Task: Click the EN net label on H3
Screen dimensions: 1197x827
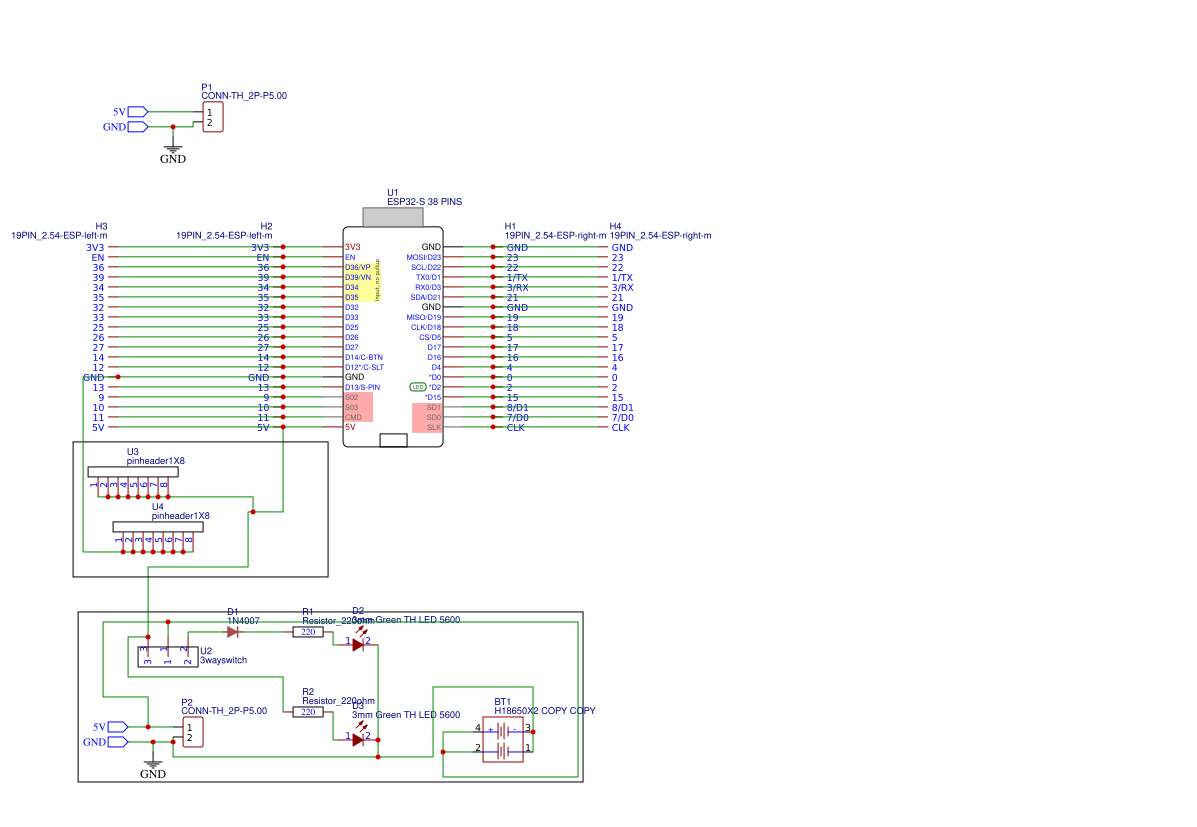Action: click(98, 258)
